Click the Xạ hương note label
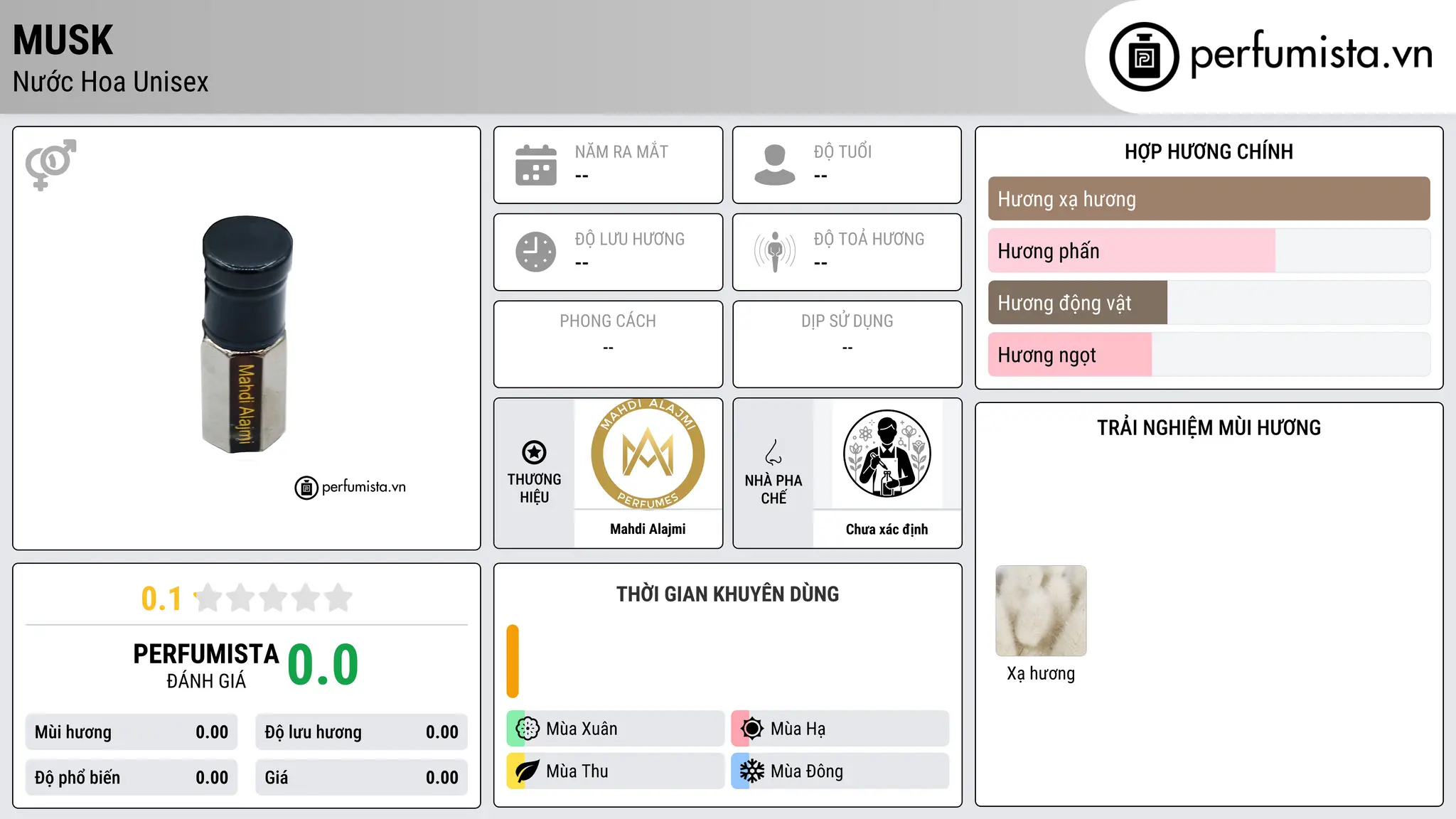The width and height of the screenshot is (1456, 819). click(x=1041, y=673)
